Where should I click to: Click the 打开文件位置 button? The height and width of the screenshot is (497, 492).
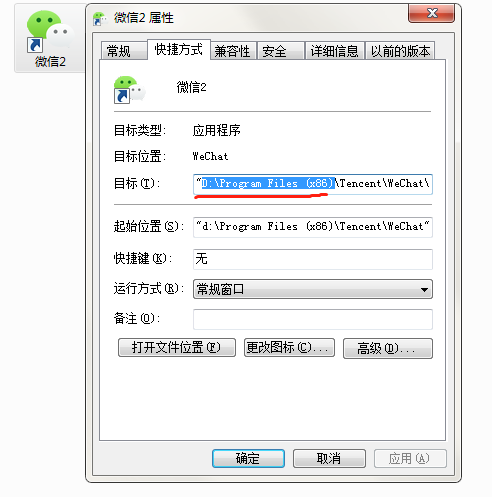pyautogui.click(x=177, y=348)
